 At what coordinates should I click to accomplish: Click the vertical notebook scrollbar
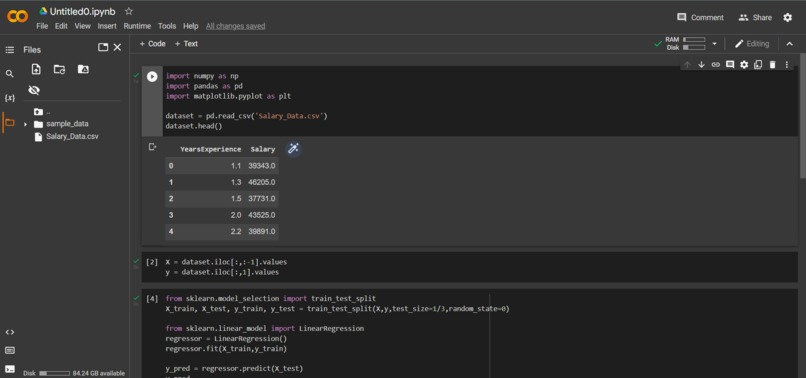[802, 115]
